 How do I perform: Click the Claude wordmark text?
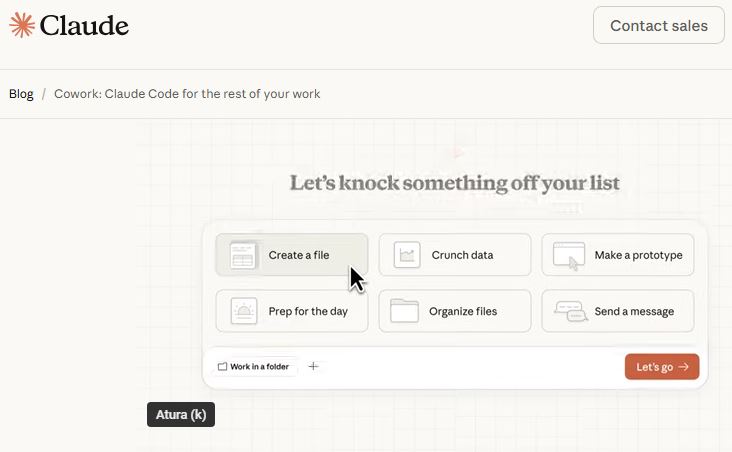pyautogui.click(x=84, y=26)
